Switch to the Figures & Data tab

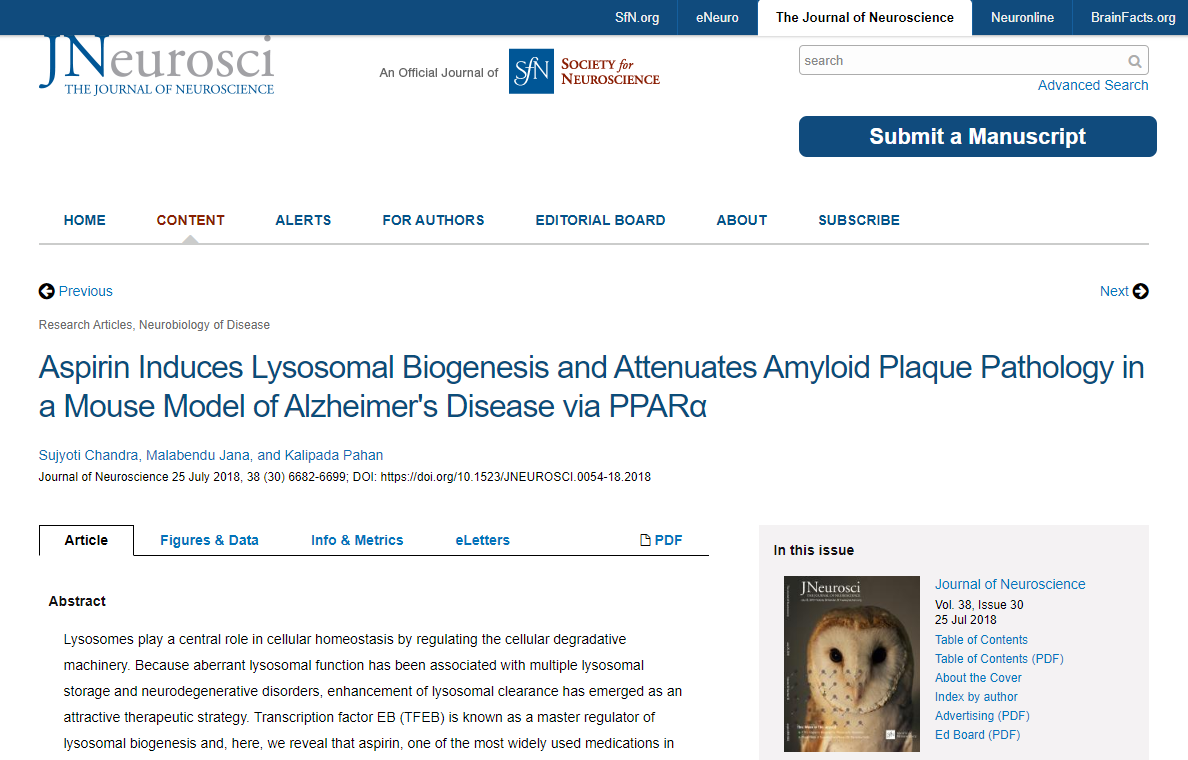(x=209, y=540)
